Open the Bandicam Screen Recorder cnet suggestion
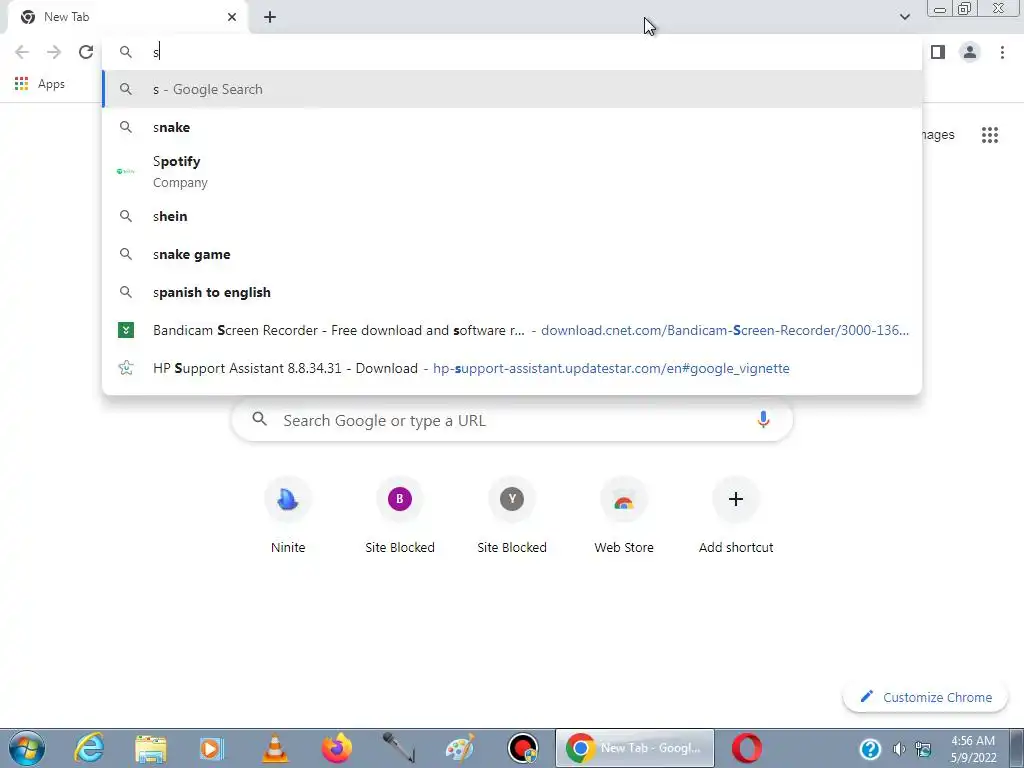Image resolution: width=1024 pixels, height=768 pixels. (512, 330)
